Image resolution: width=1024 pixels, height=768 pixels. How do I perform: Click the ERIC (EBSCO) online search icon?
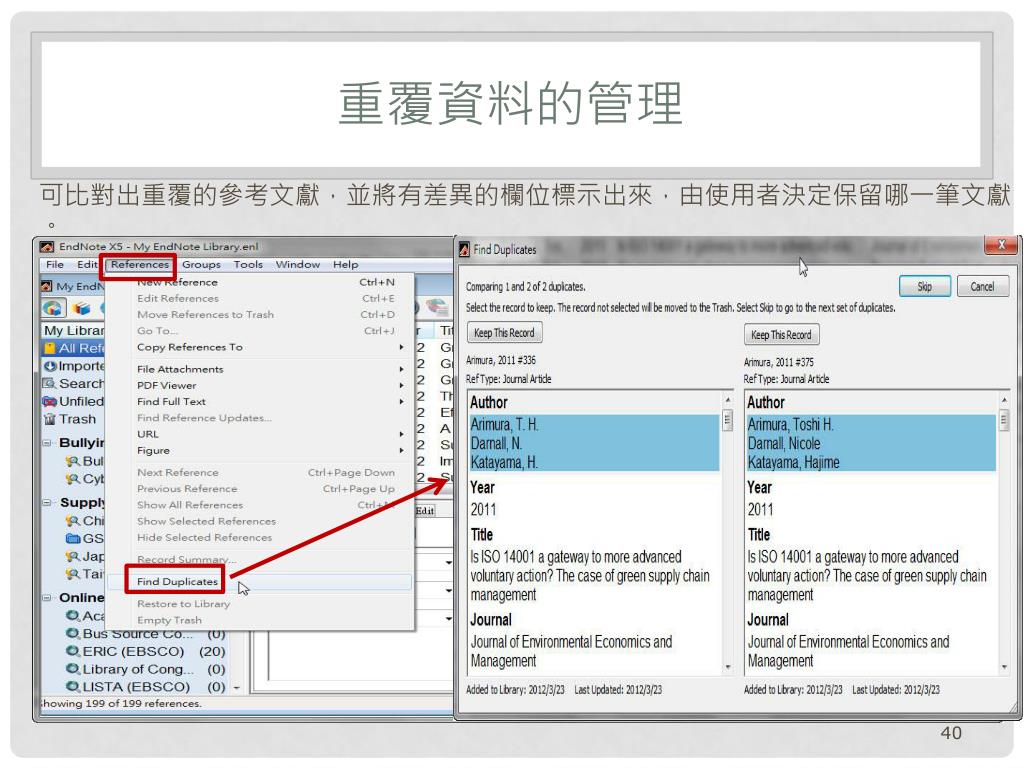tap(73, 651)
